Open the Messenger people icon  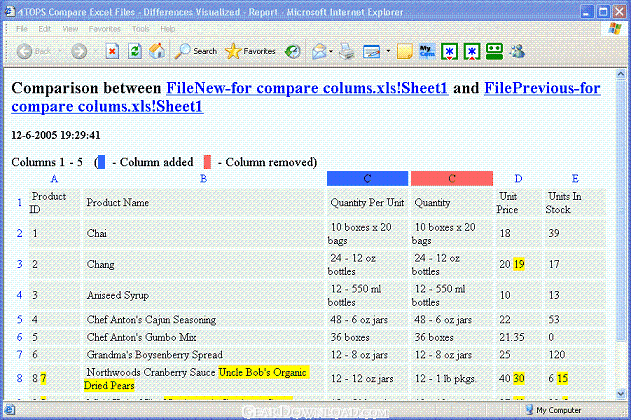tap(517, 51)
